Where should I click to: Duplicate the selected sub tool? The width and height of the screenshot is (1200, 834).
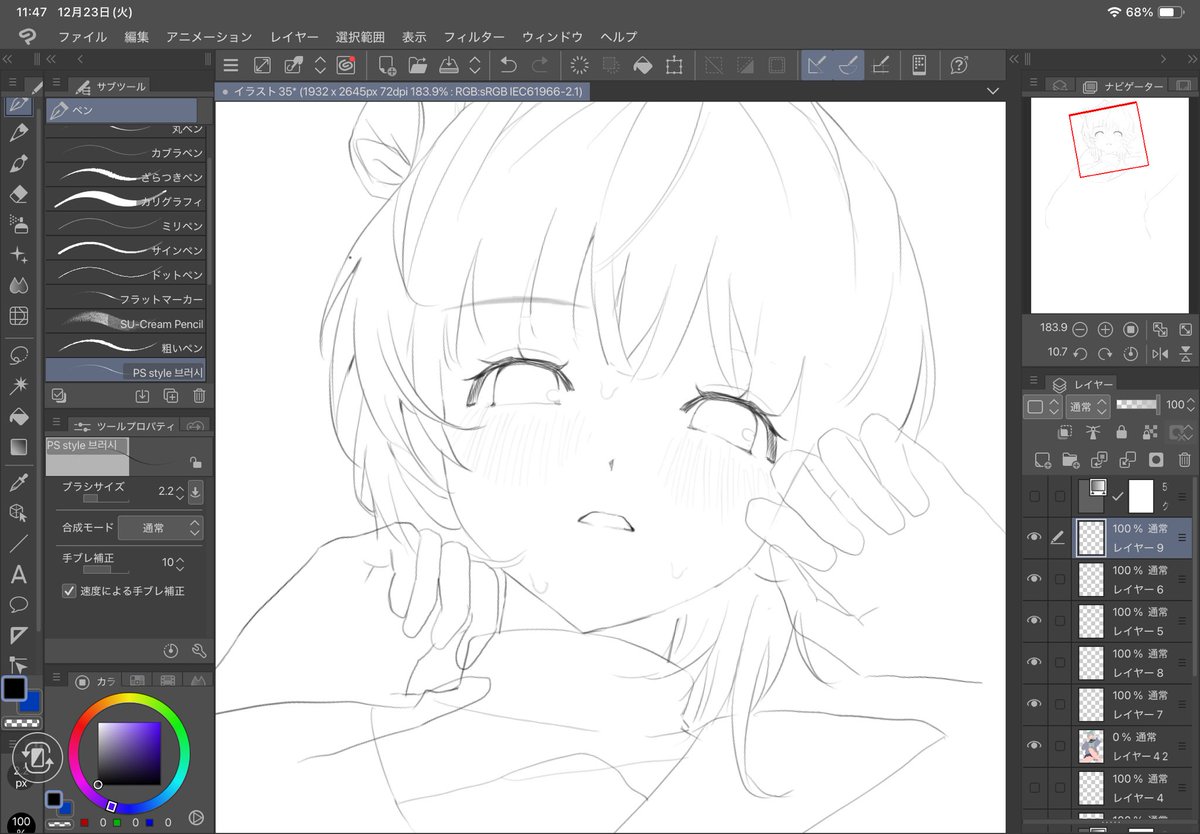pyautogui.click(x=170, y=395)
